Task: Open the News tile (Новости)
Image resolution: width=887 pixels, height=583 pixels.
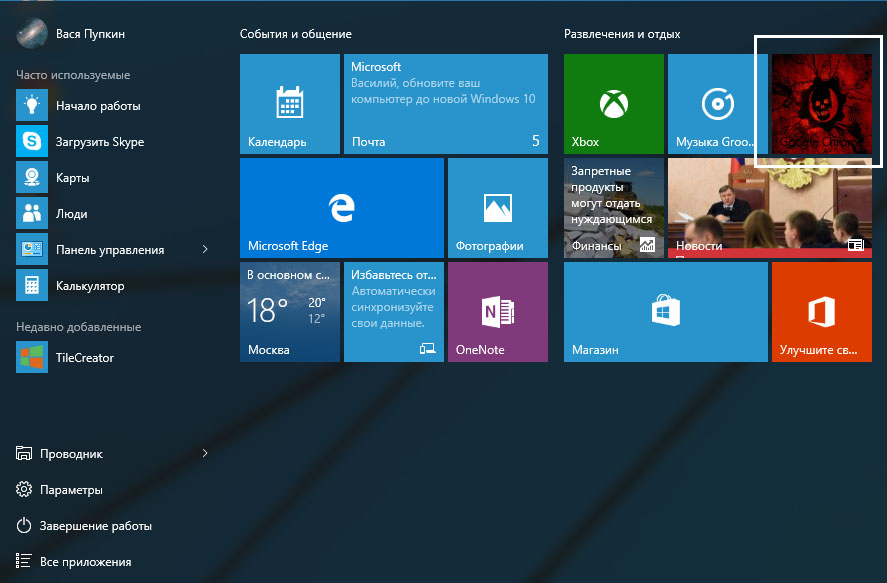Action: [x=770, y=208]
